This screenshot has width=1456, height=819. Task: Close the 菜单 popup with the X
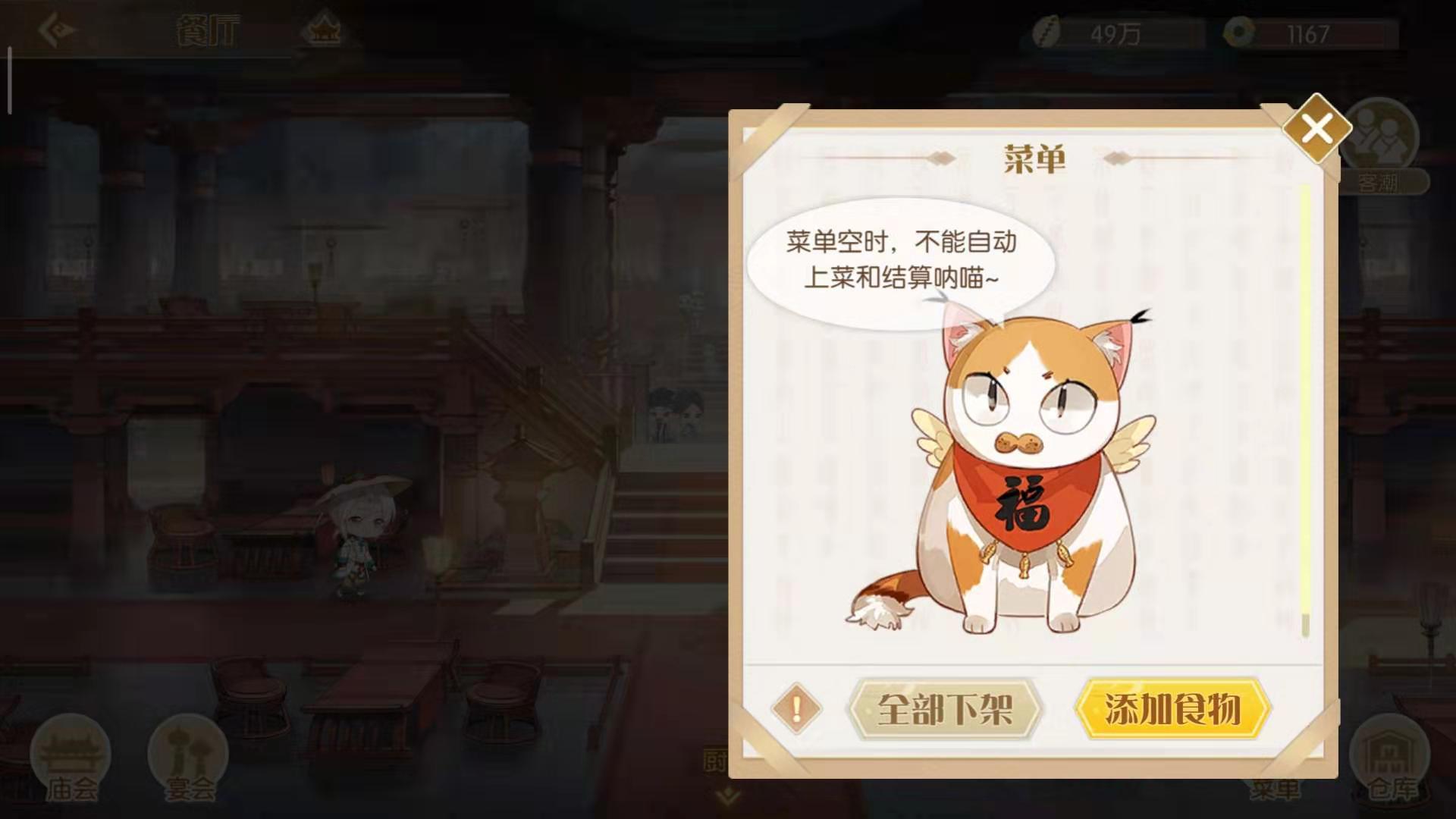[1317, 129]
